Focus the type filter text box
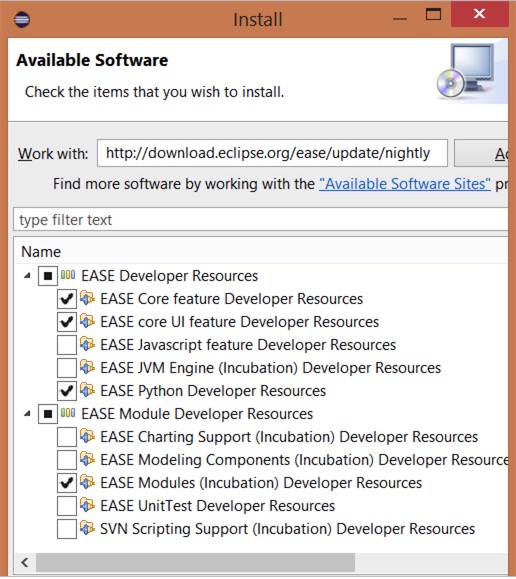Screen dimensions: 516x579 [261, 220]
